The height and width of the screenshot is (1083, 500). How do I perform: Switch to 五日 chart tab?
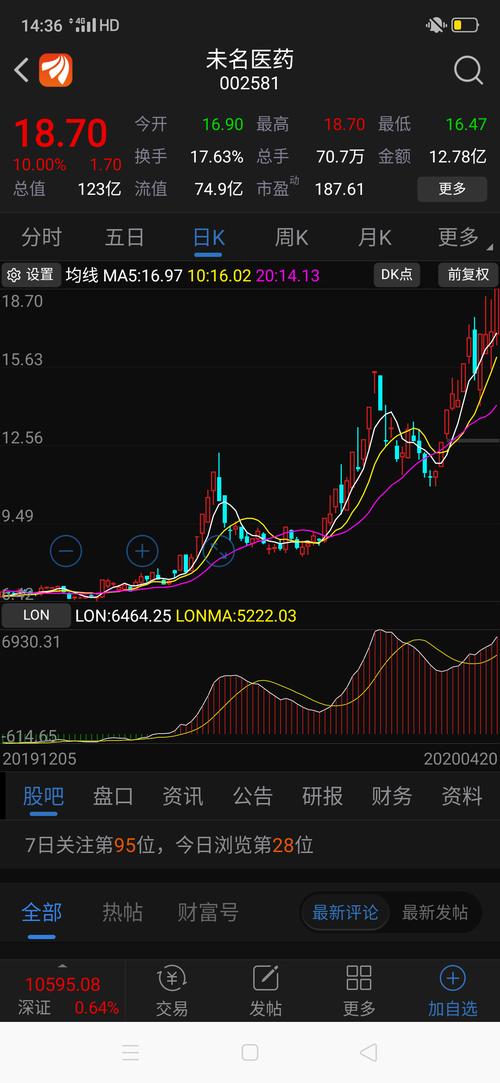click(124, 238)
